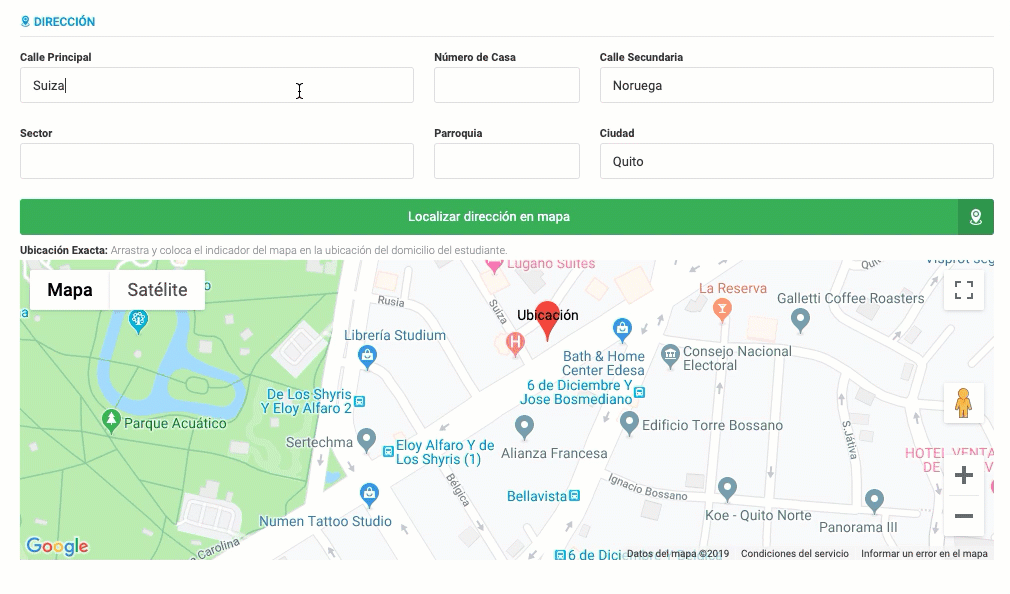Click the Koe - Quito Norte pin

click(x=727, y=489)
